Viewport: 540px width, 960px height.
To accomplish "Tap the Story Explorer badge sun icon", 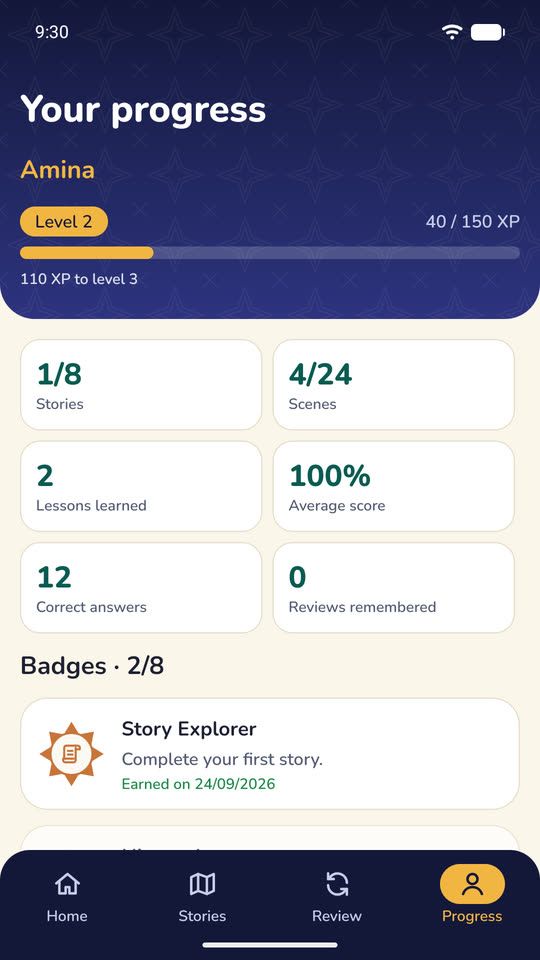I will click(x=72, y=754).
